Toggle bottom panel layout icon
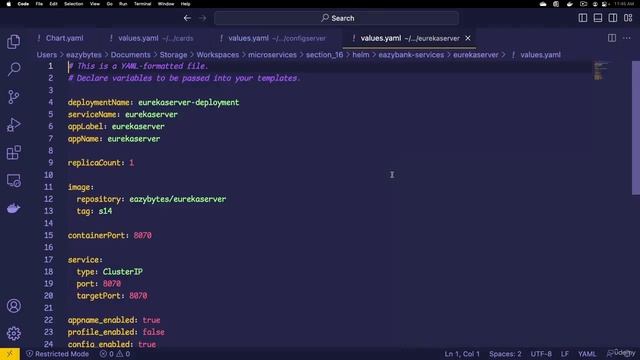The width and height of the screenshot is (640, 360). (598, 18)
